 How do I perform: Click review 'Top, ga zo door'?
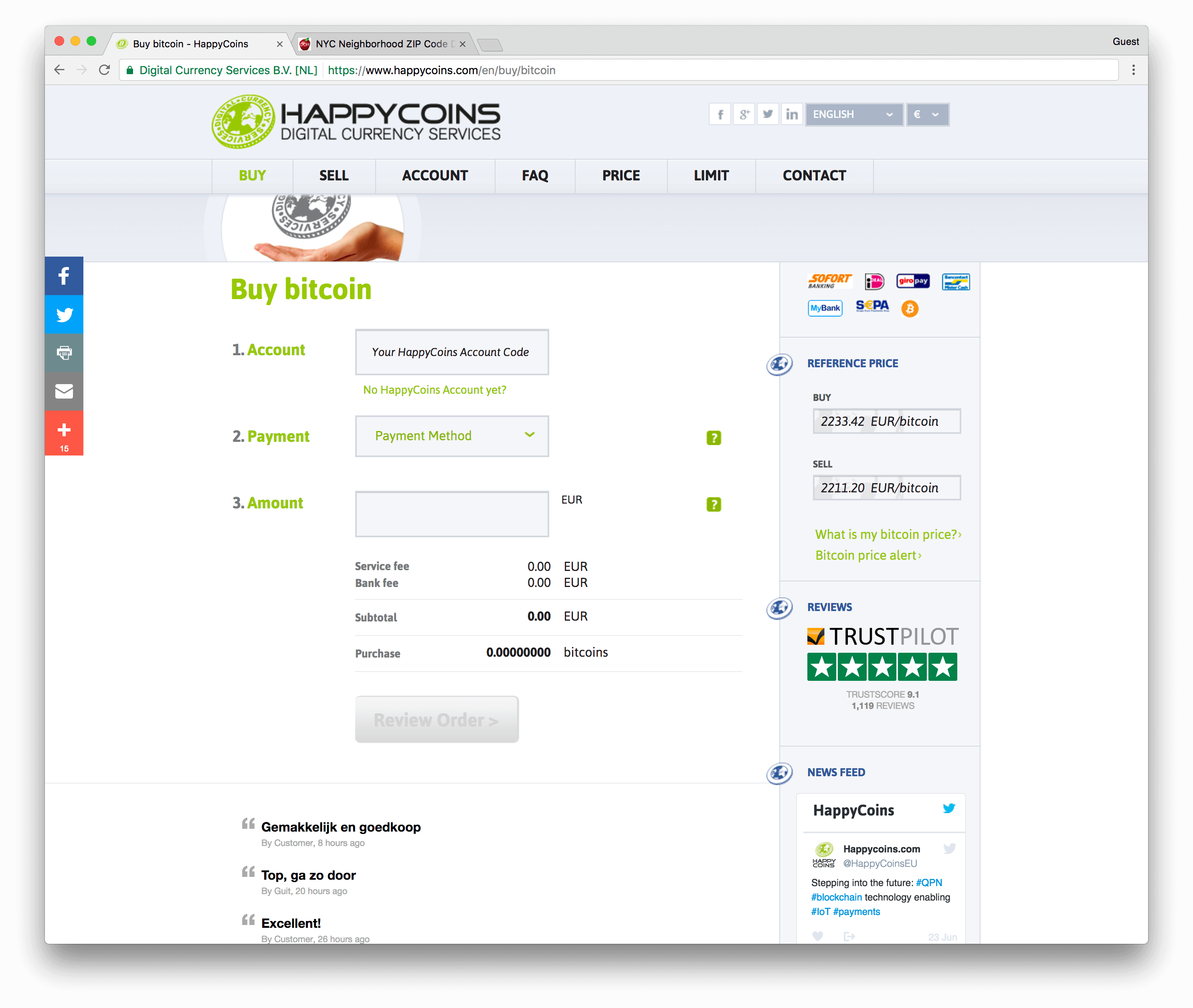[x=309, y=875]
